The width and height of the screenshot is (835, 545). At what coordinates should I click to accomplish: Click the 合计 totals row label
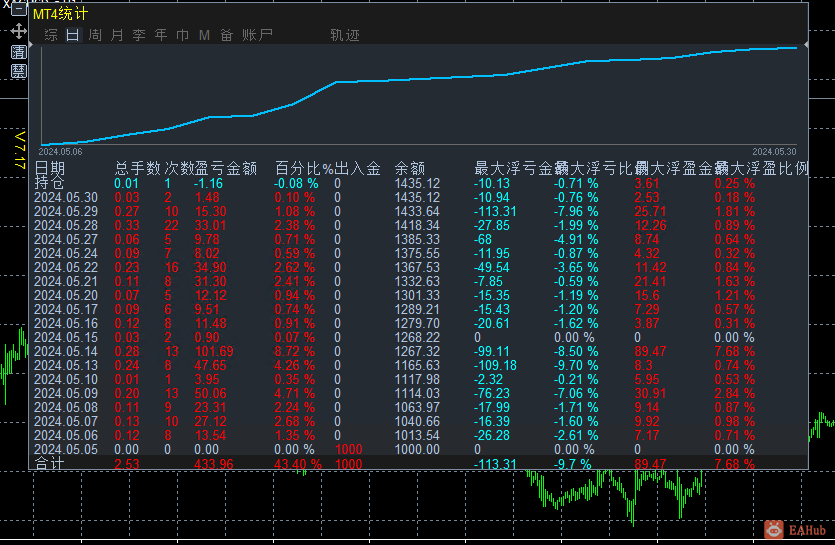pos(50,464)
